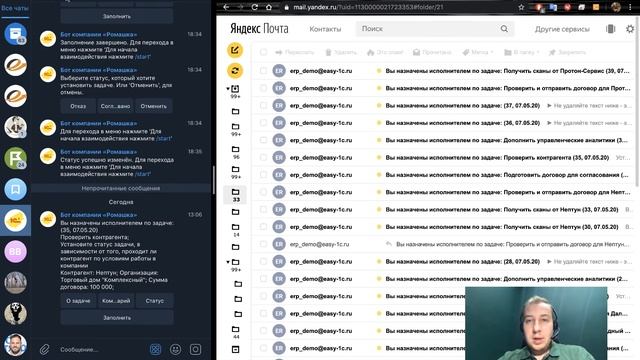Open the mail folder with count 96
Image resolution: width=640 pixels, height=360 pixels.
pos(236,152)
